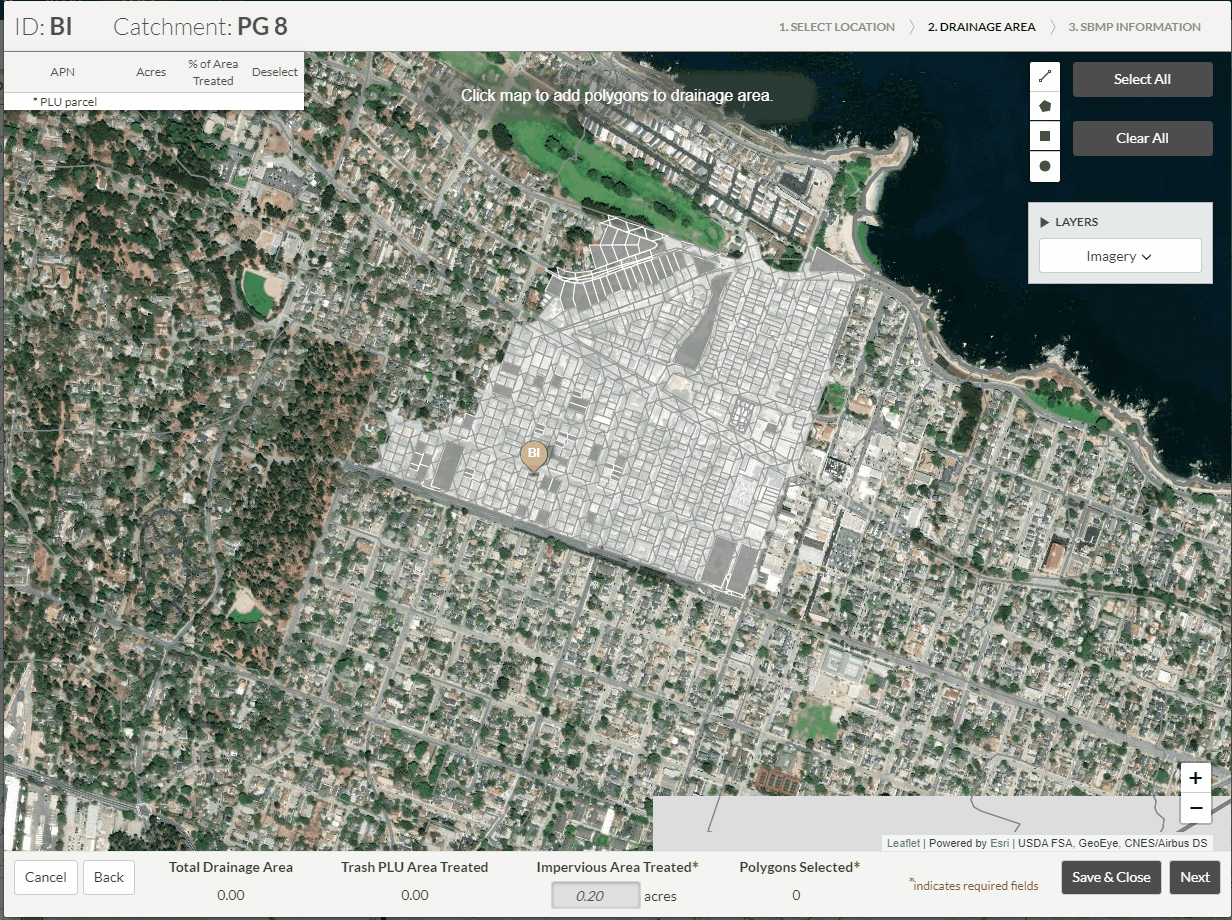Screen dimensions: 1232x920
Task: Click the Clear All button
Action: click(x=1142, y=138)
